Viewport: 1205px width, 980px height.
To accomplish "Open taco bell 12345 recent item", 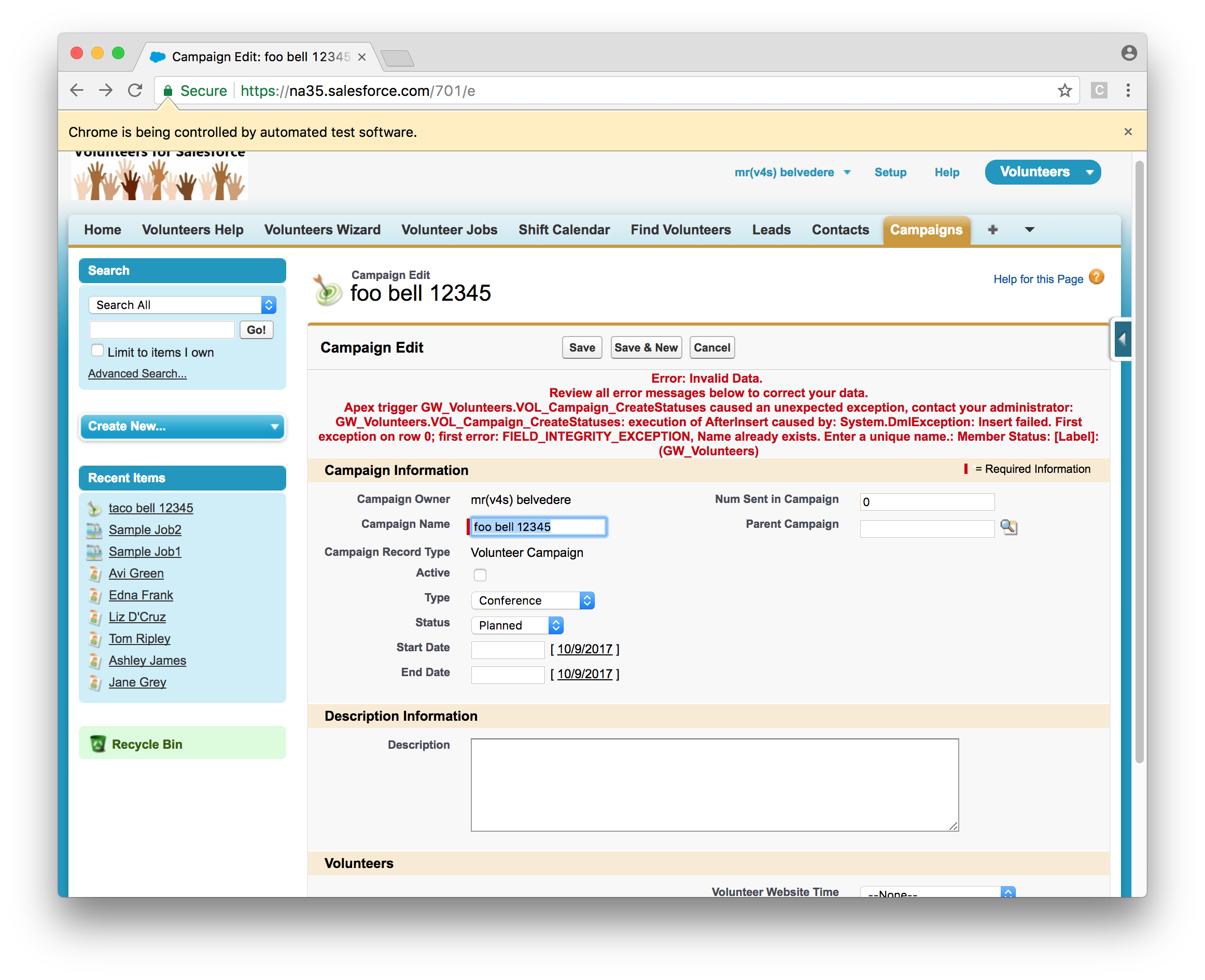I will click(151, 508).
